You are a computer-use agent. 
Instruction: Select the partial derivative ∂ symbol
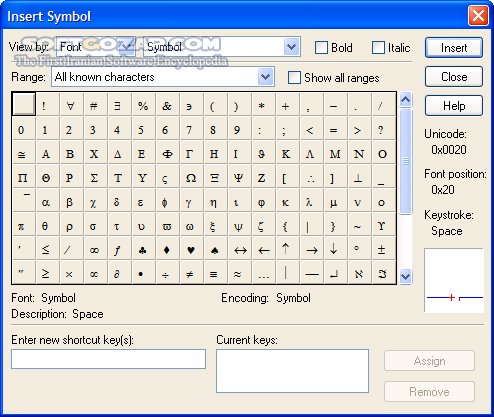[x=120, y=272]
